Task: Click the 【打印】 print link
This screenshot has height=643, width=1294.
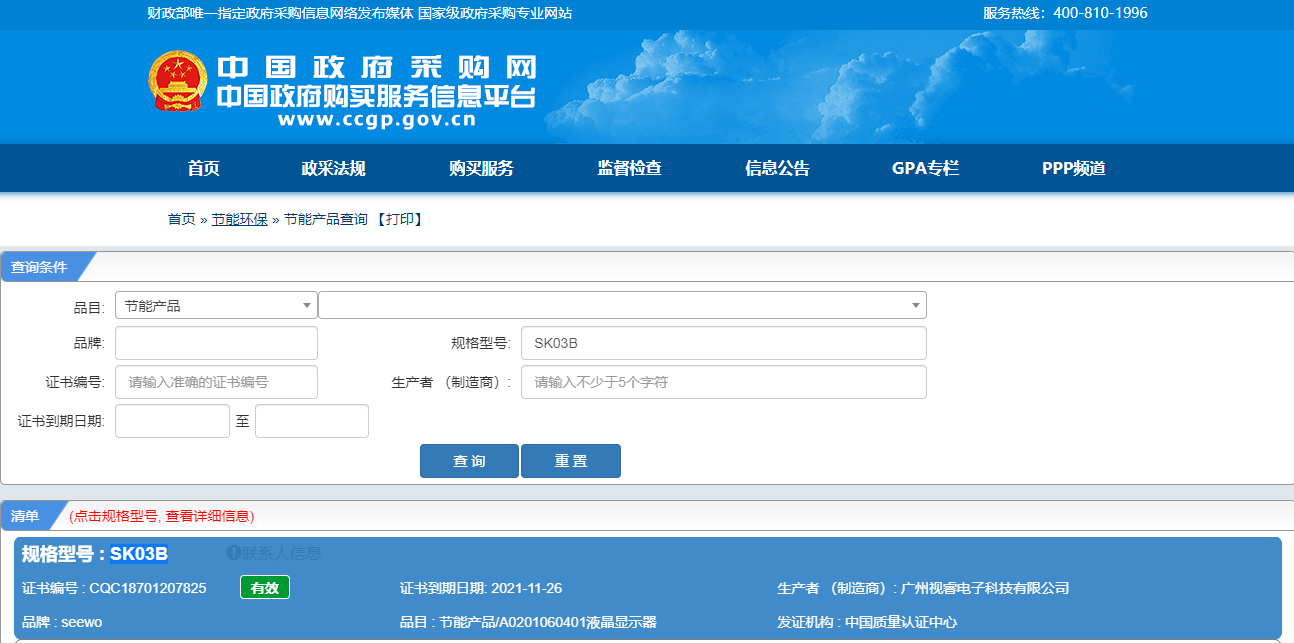Action: (399, 219)
